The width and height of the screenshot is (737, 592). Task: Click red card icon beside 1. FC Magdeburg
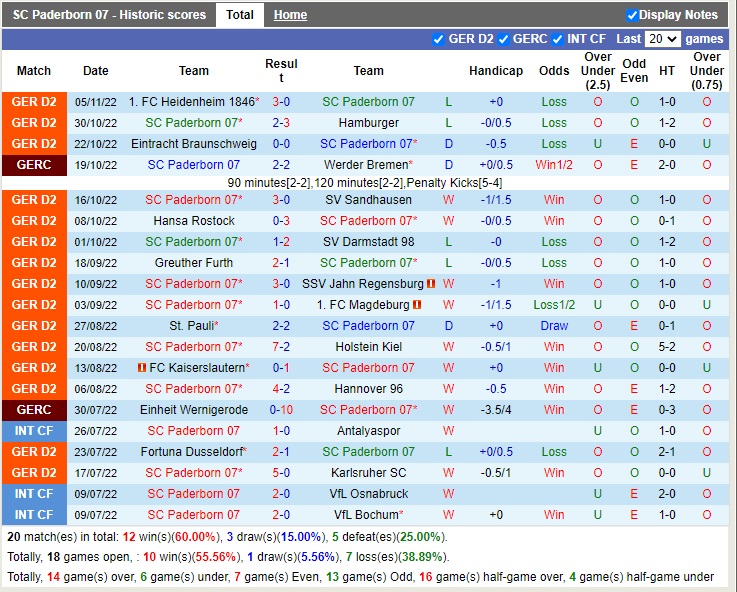coord(417,305)
